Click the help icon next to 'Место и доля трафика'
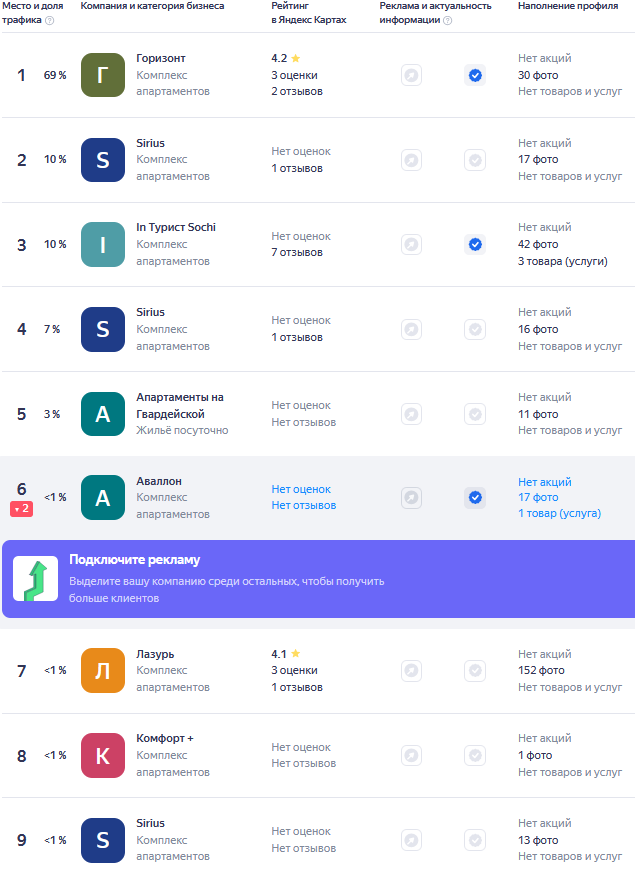Screen dimensions: 635x875 (x=50, y=21)
